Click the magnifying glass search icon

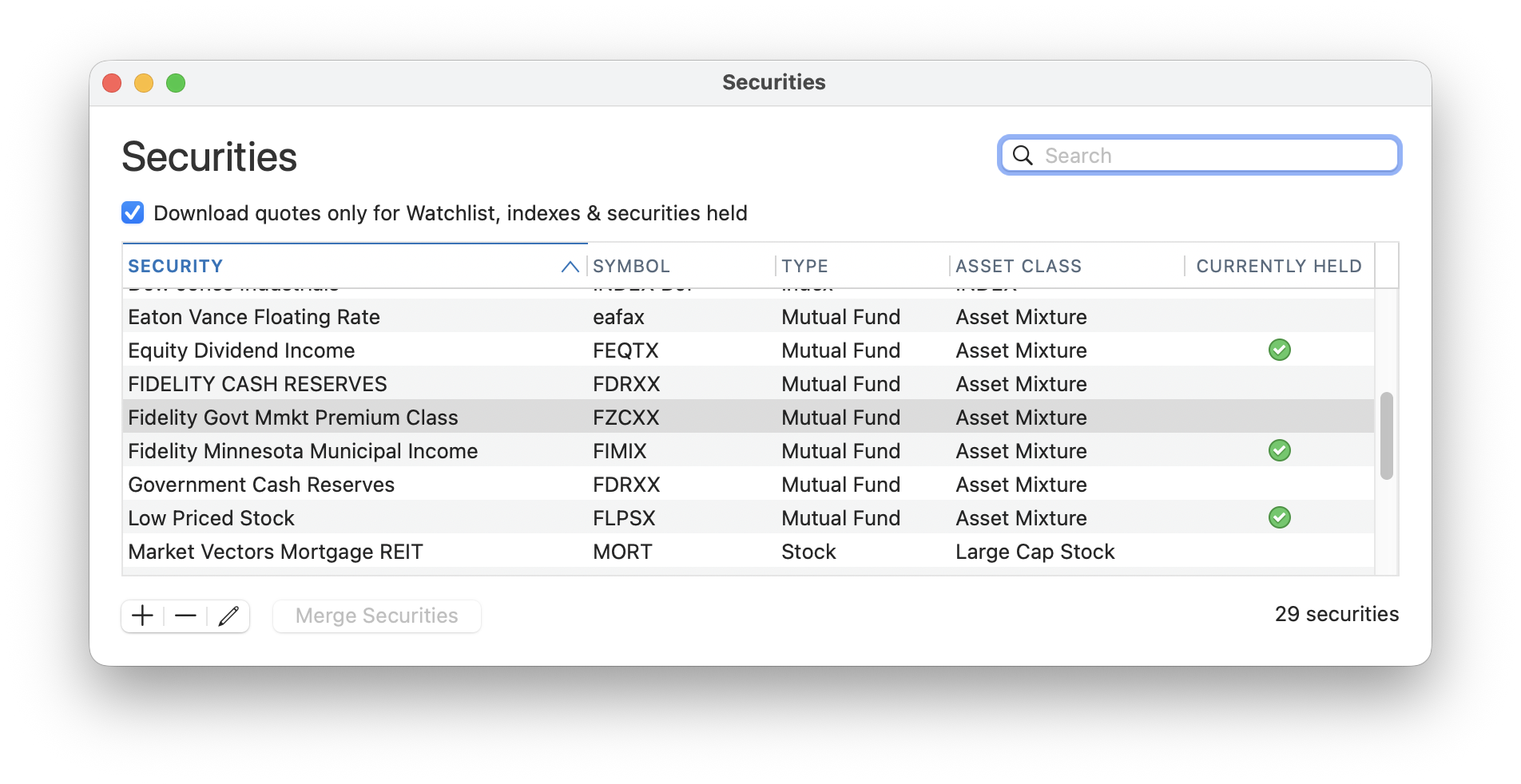pos(1023,155)
